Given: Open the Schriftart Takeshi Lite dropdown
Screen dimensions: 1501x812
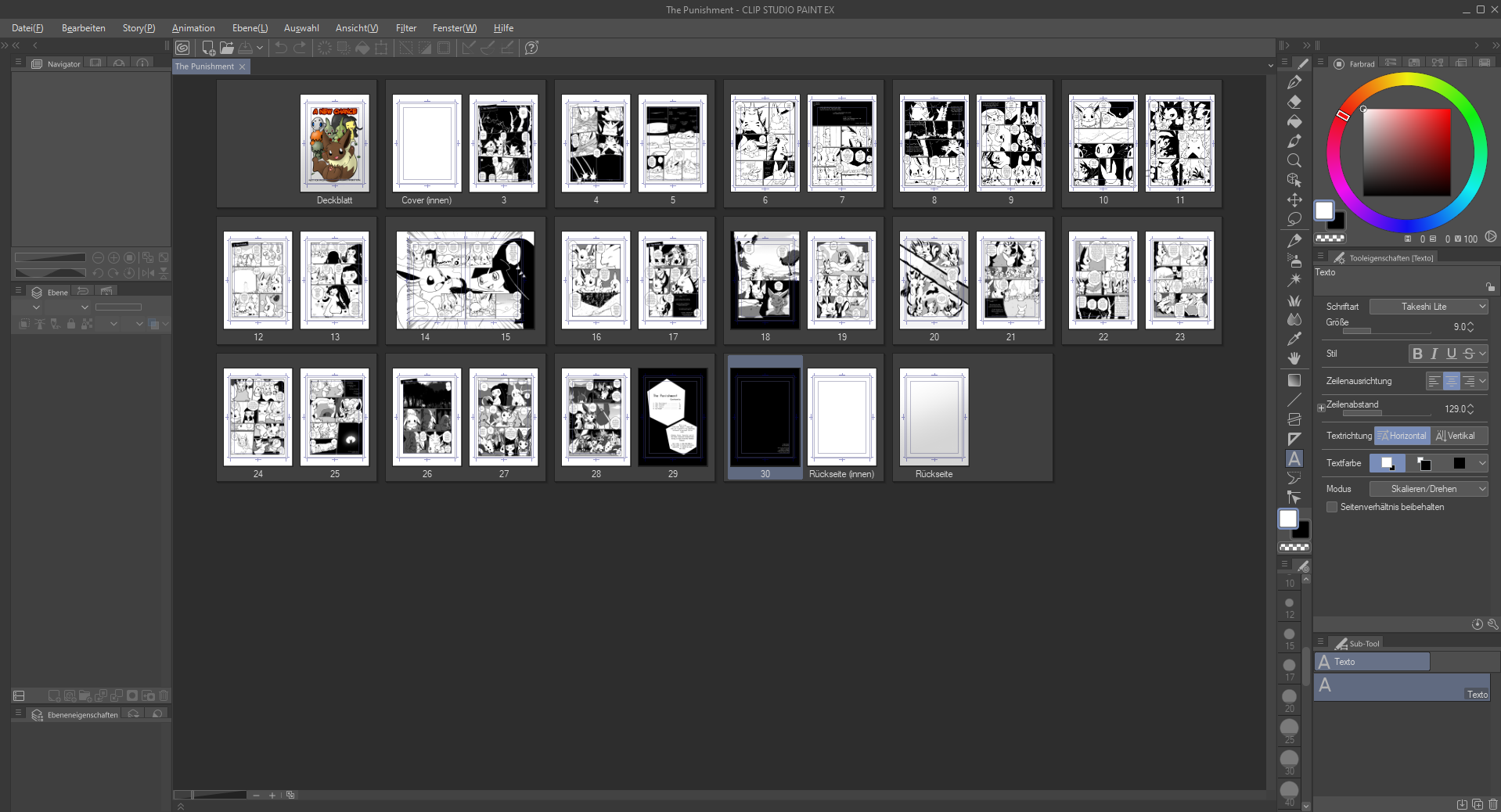Looking at the screenshot, I should tap(1428, 307).
